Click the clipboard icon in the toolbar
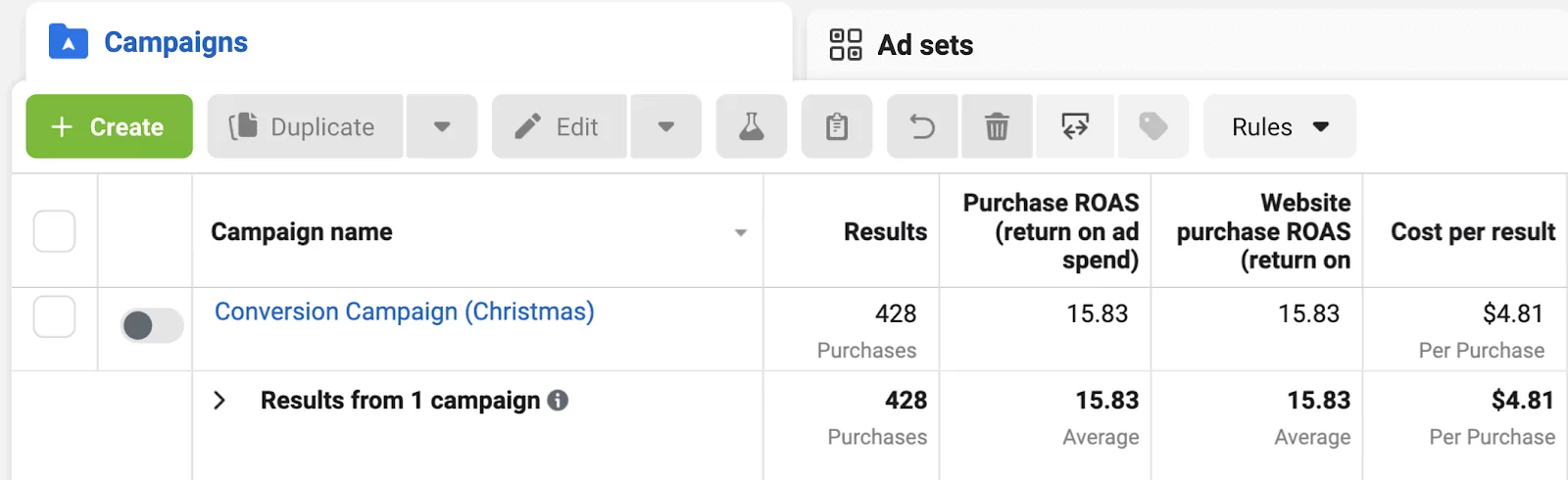Viewport: 1568px width, 480px height. click(837, 126)
